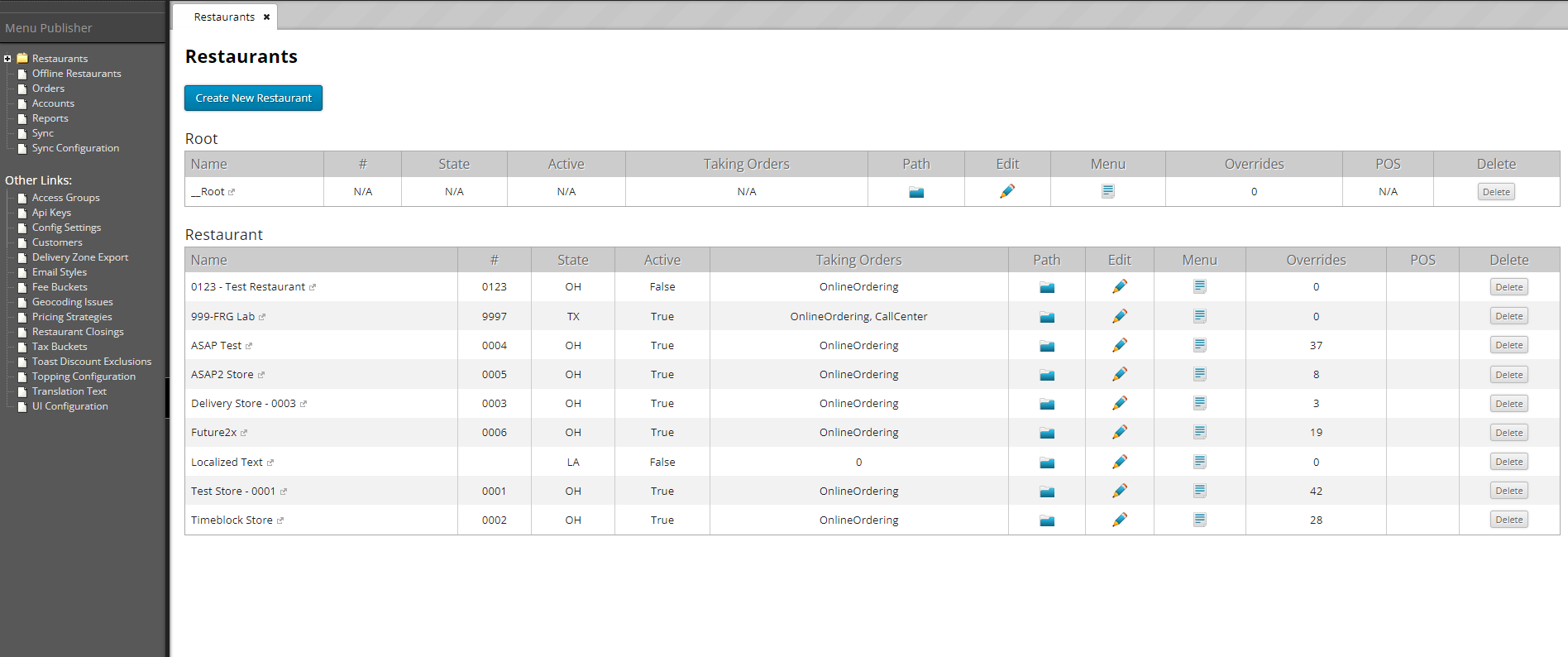1568x657 pixels.
Task: Open the path folder icon for ASAP Test
Action: tap(1047, 346)
